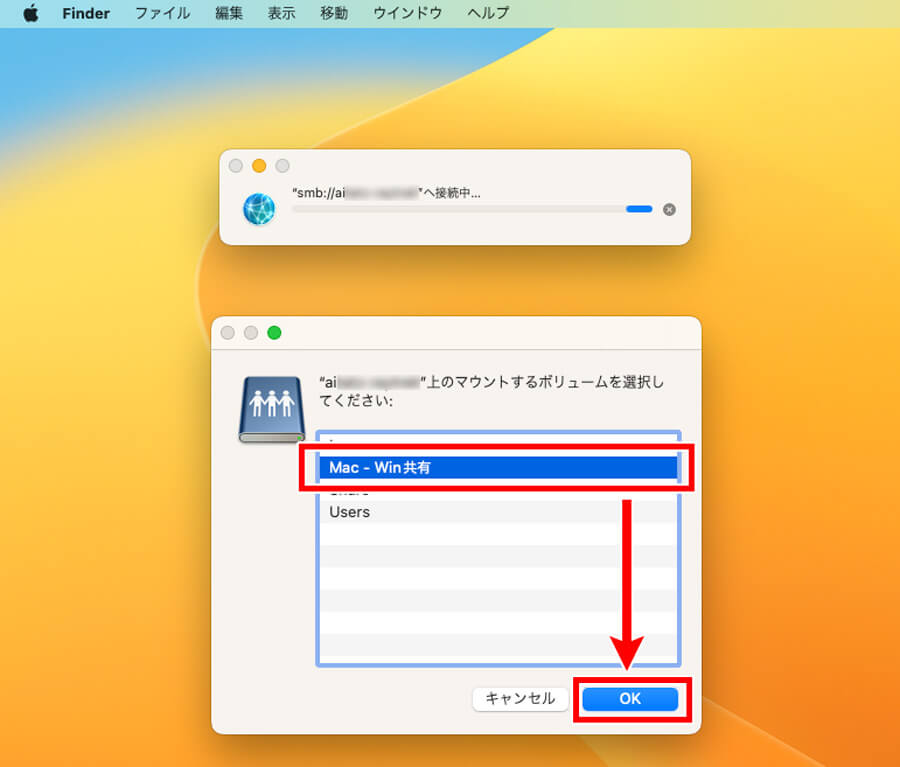
Task: Click the キャンセル button
Action: [520, 699]
